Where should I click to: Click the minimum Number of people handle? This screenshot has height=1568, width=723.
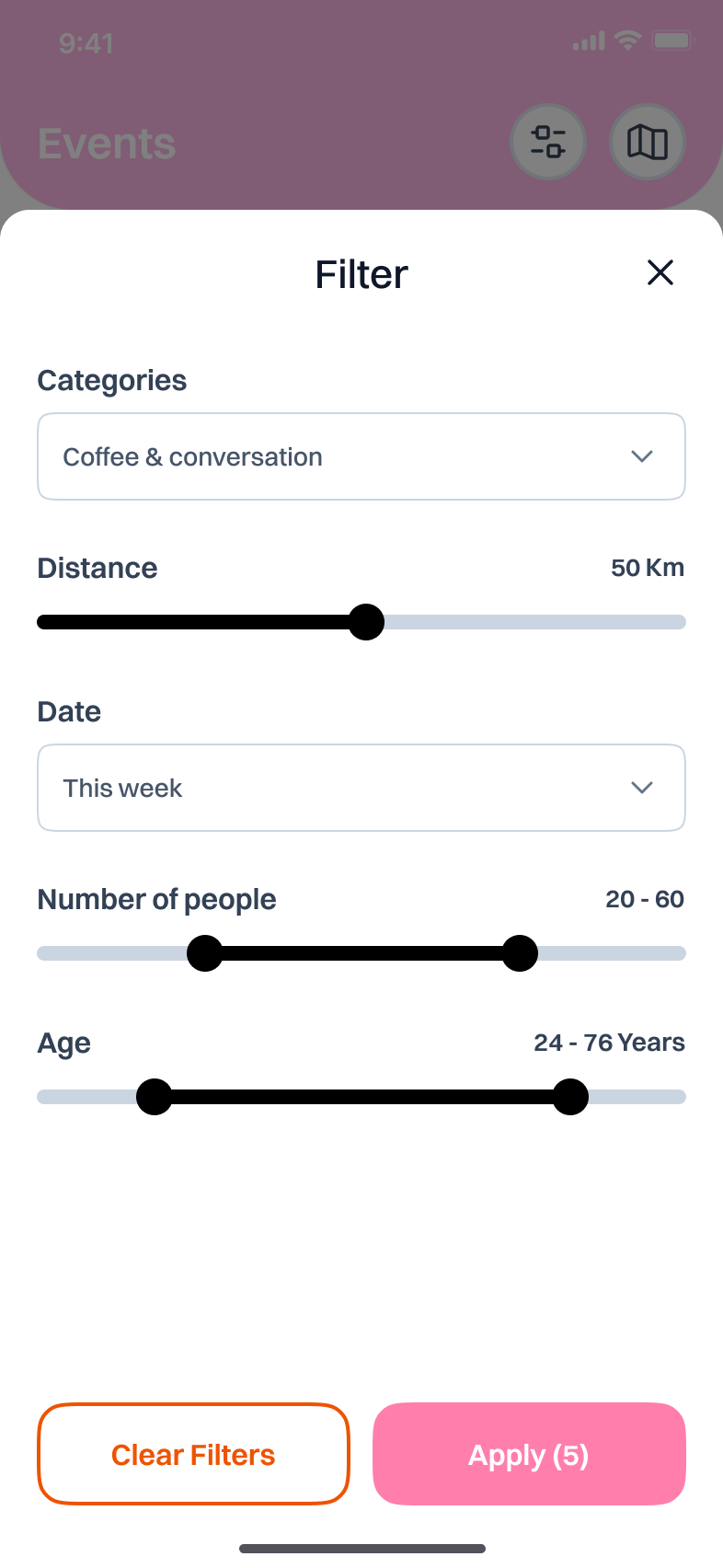(x=204, y=953)
